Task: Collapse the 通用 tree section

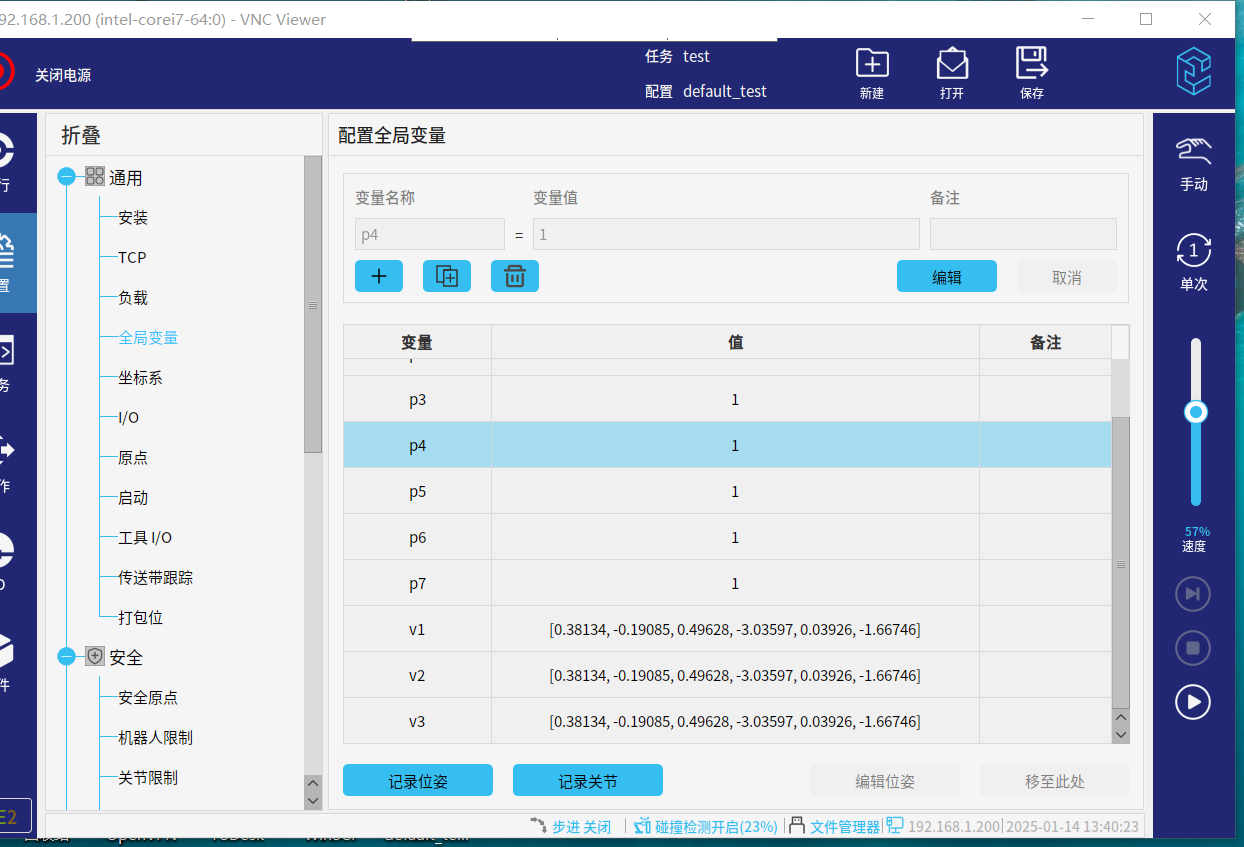Action: pos(67,177)
